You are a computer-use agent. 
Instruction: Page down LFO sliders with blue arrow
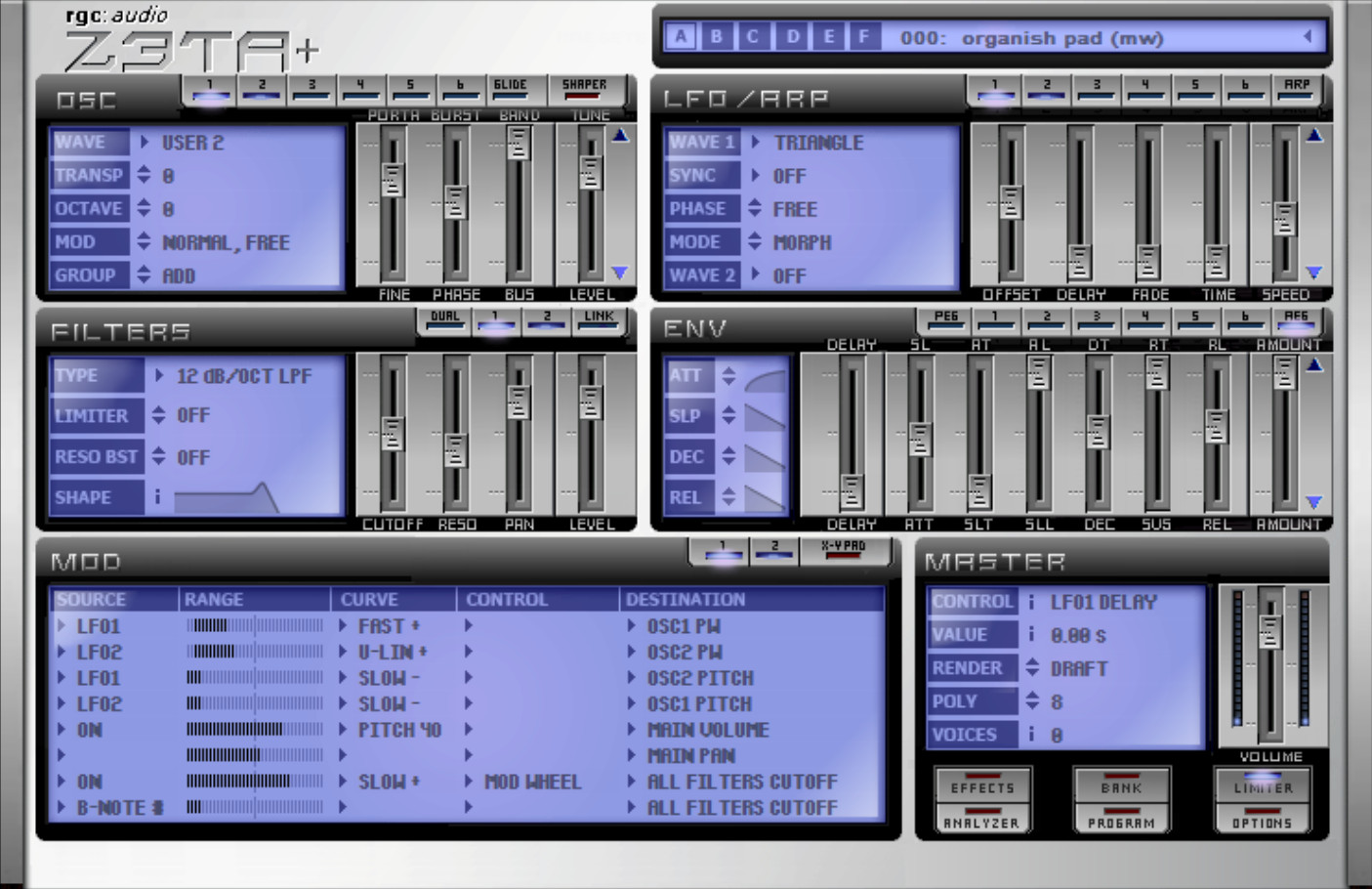(1314, 273)
